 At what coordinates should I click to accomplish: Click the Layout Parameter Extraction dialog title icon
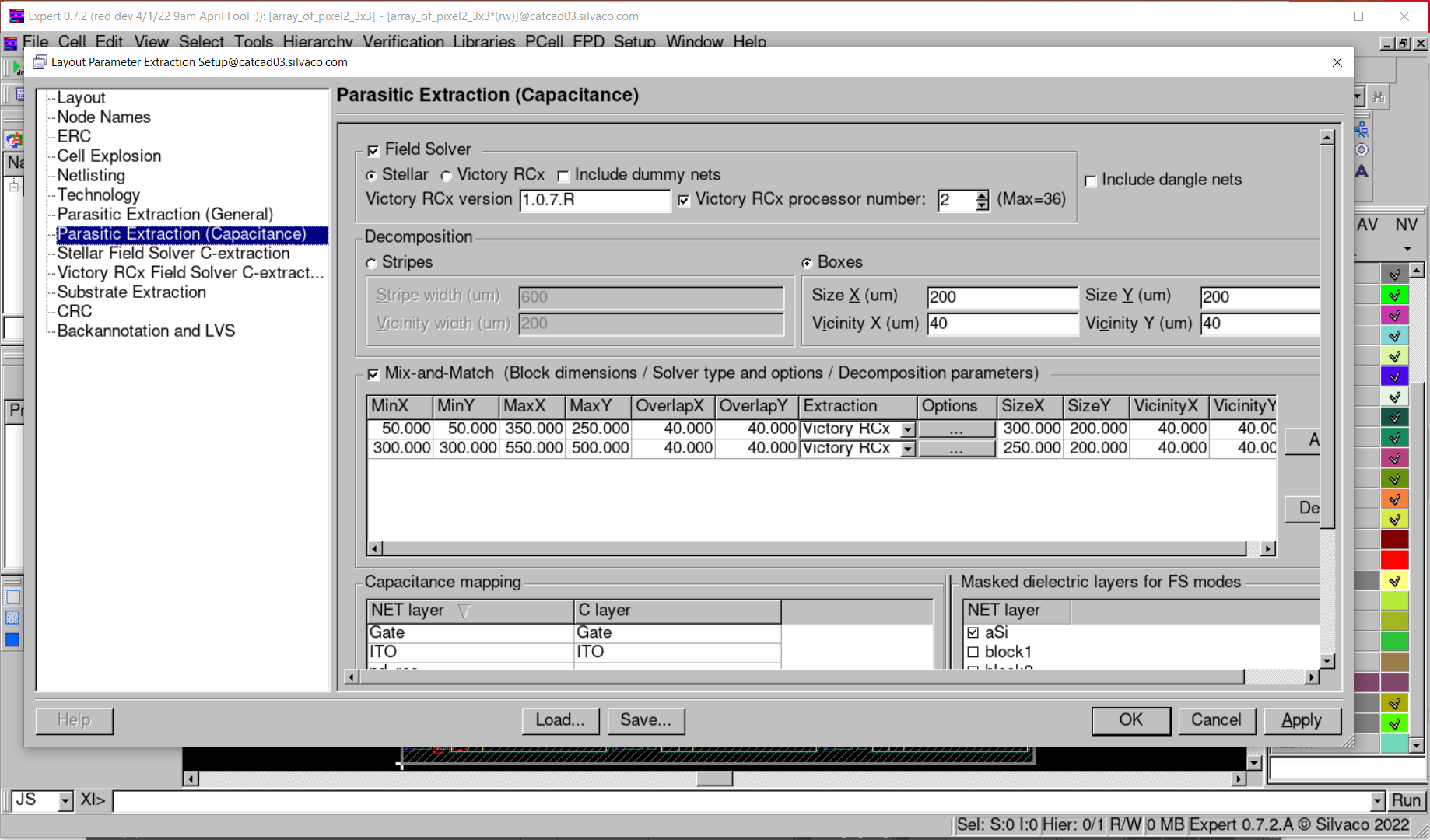tap(40, 62)
